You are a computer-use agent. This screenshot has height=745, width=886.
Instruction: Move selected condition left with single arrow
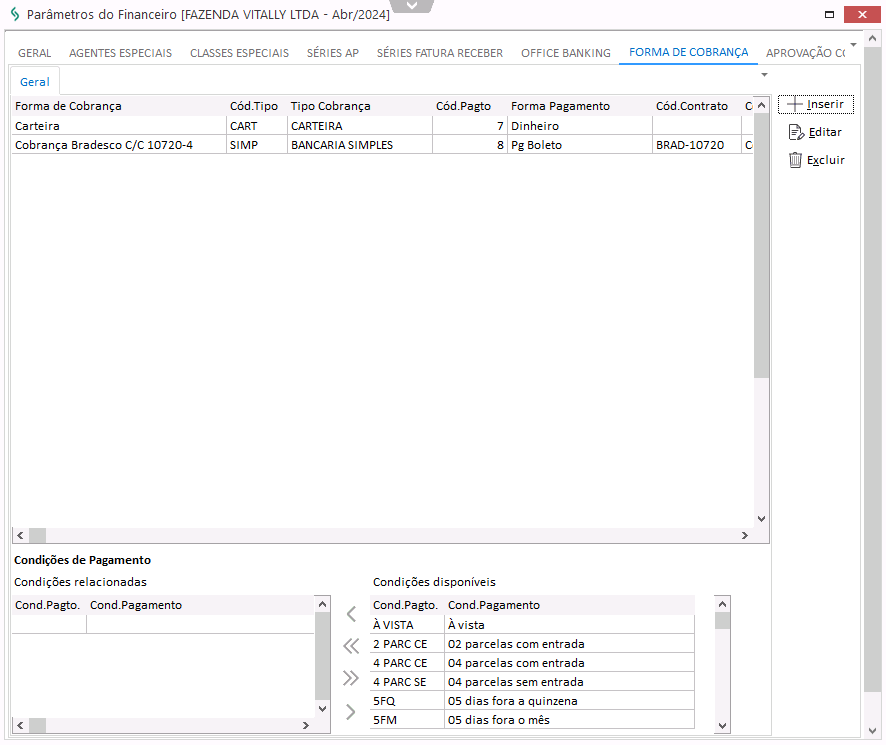pyautogui.click(x=350, y=614)
